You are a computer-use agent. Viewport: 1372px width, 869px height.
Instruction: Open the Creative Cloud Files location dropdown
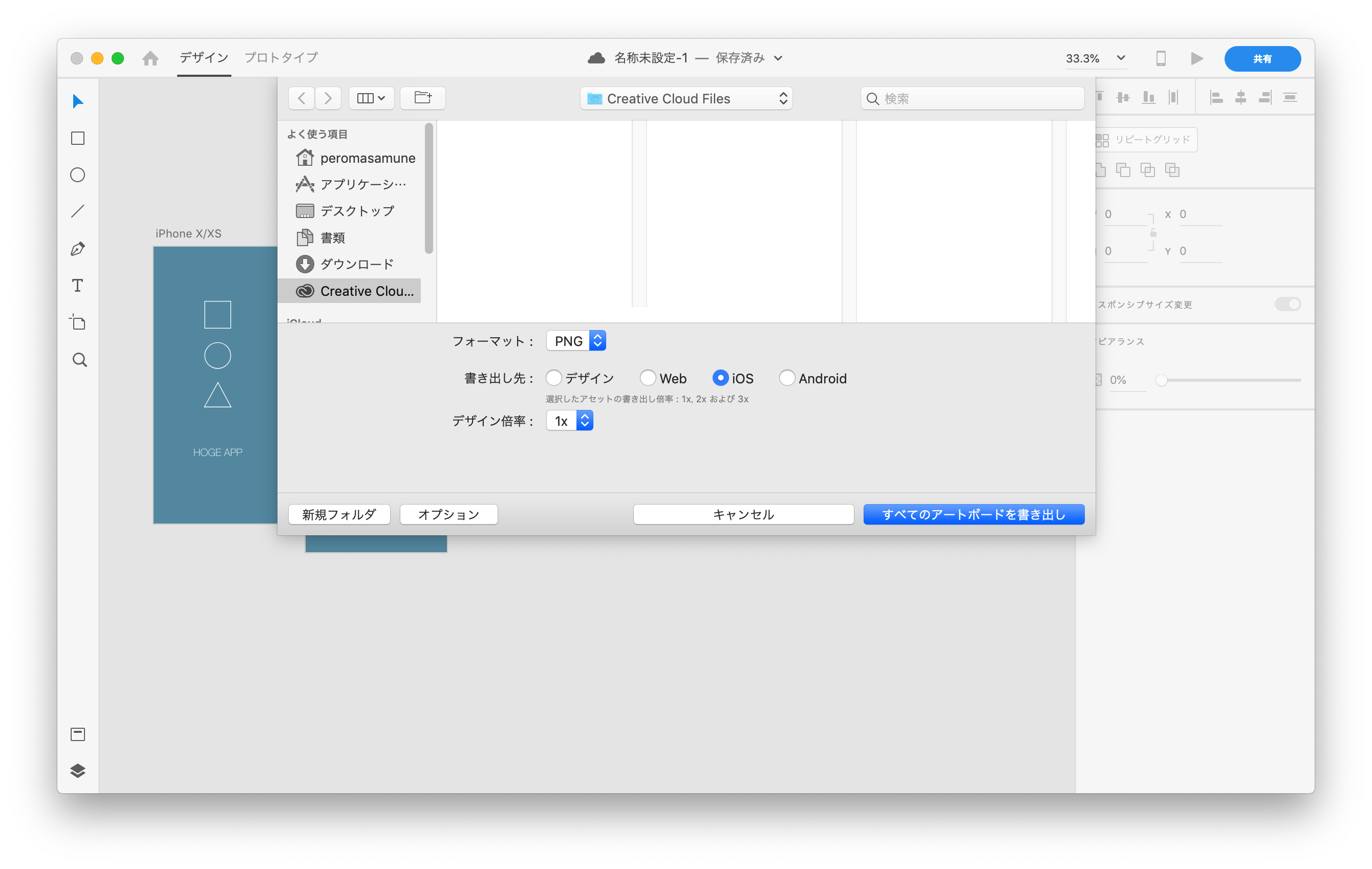[686, 98]
